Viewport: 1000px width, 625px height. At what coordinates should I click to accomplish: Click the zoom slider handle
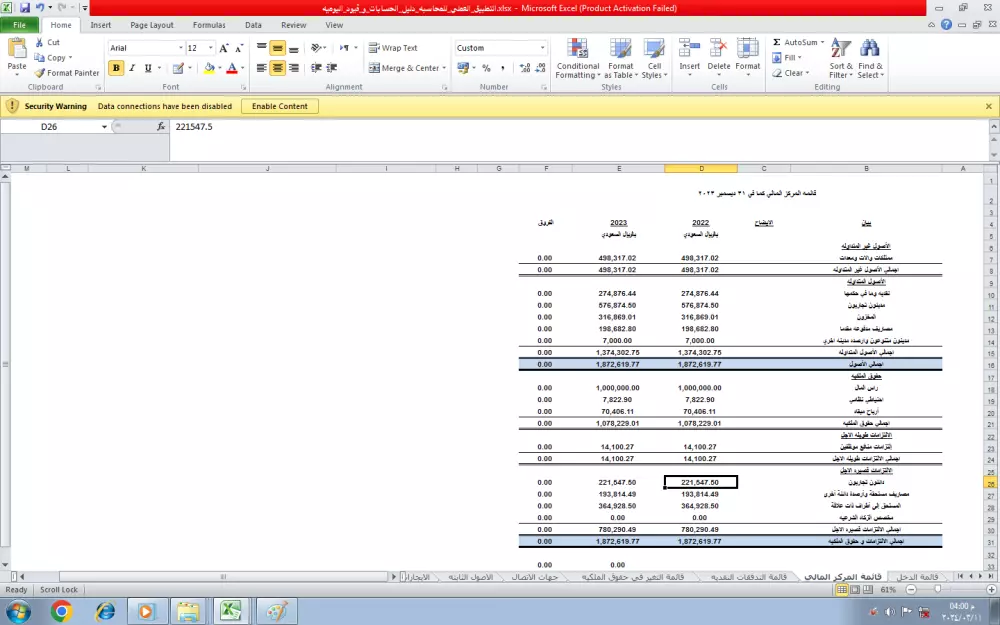(938, 589)
